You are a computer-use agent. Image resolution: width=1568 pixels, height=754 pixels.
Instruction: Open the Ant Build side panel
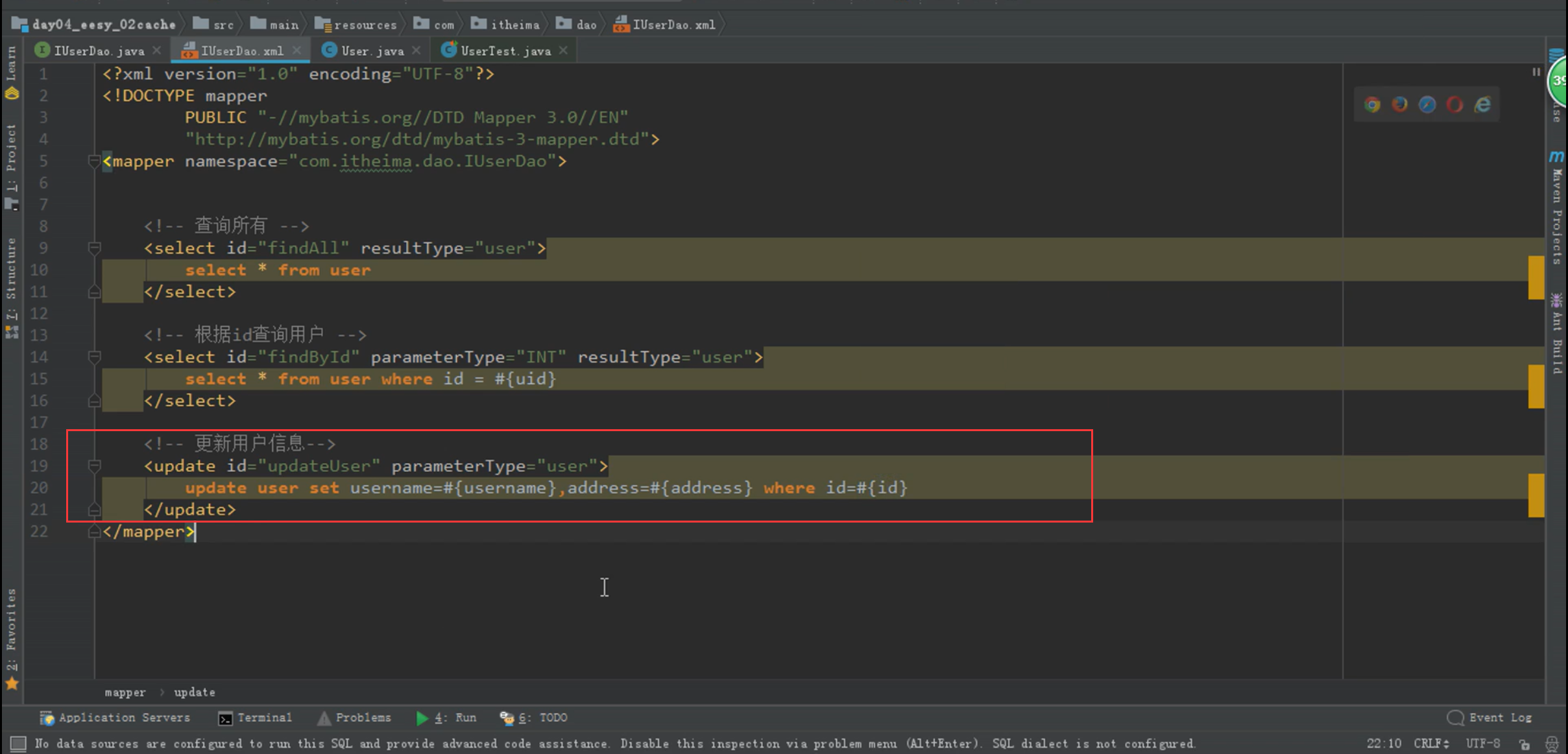coord(1556,334)
